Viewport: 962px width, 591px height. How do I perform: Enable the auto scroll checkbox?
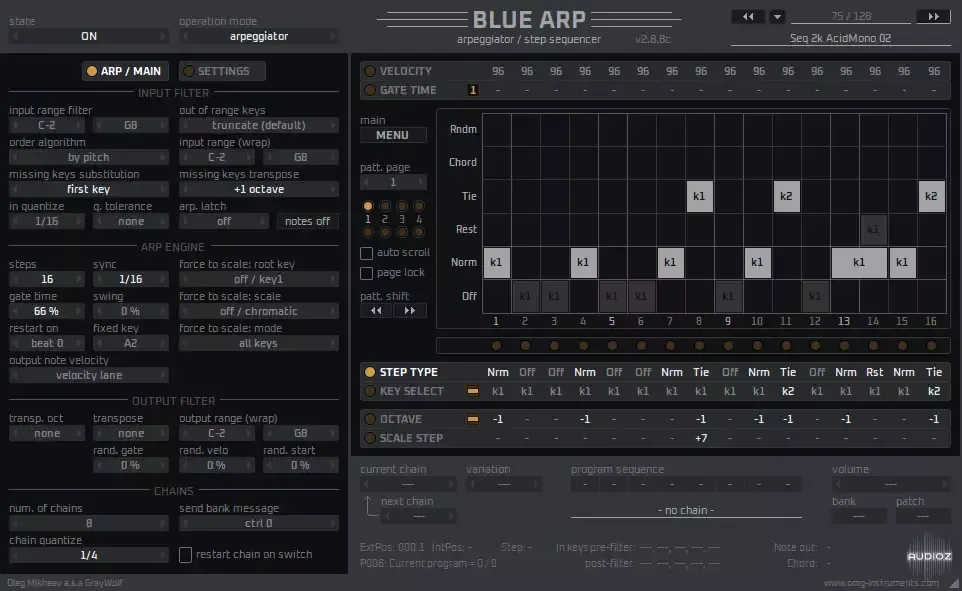pyautogui.click(x=366, y=253)
